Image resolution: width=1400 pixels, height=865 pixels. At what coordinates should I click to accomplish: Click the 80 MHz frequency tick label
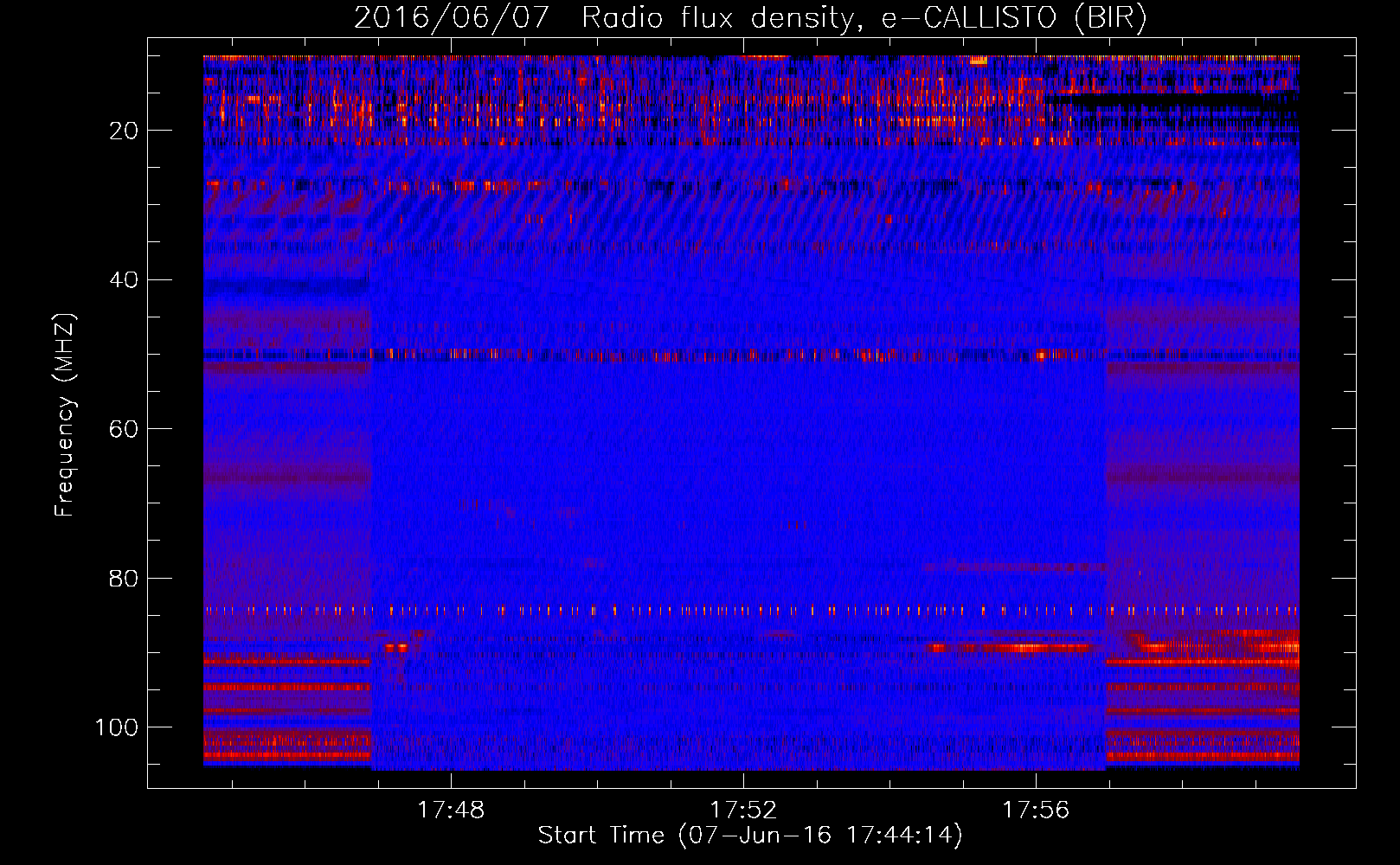pos(125,579)
